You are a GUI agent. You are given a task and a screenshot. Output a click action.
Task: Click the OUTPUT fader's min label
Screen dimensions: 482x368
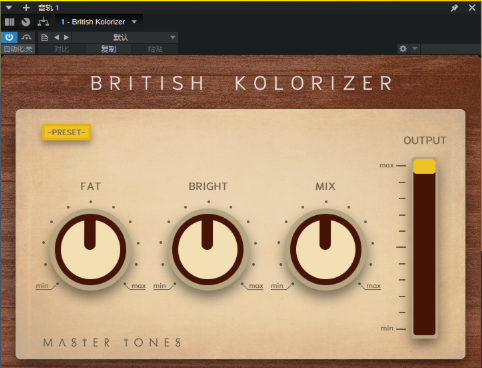(387, 328)
